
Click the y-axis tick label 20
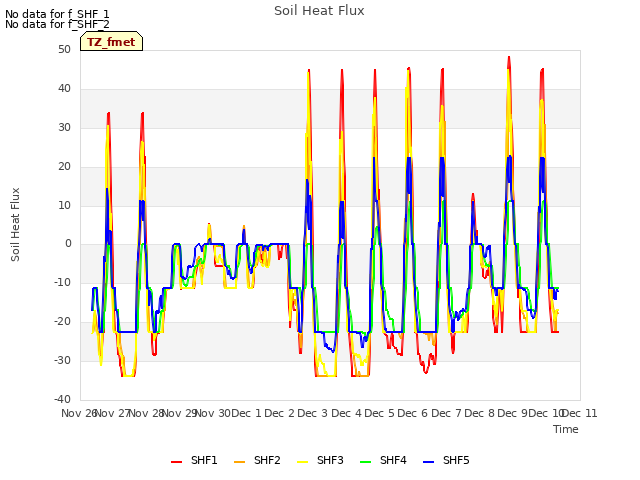click(64, 166)
